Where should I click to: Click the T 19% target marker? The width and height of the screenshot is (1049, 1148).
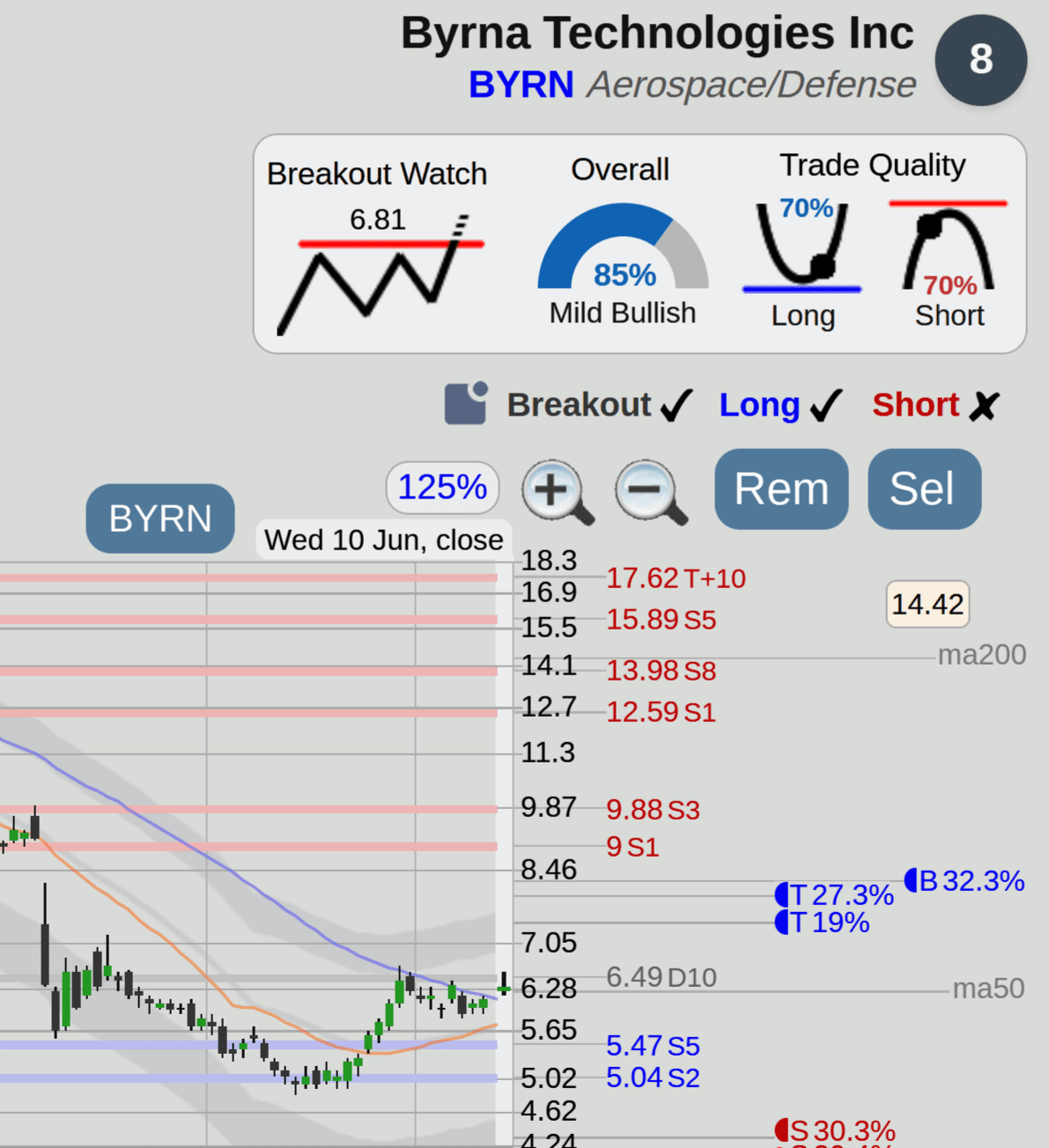[822, 922]
